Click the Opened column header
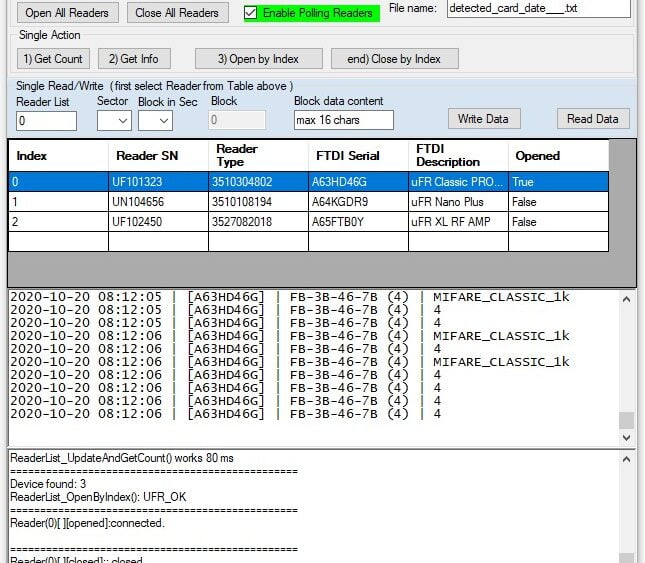645x563 pixels. (559, 156)
